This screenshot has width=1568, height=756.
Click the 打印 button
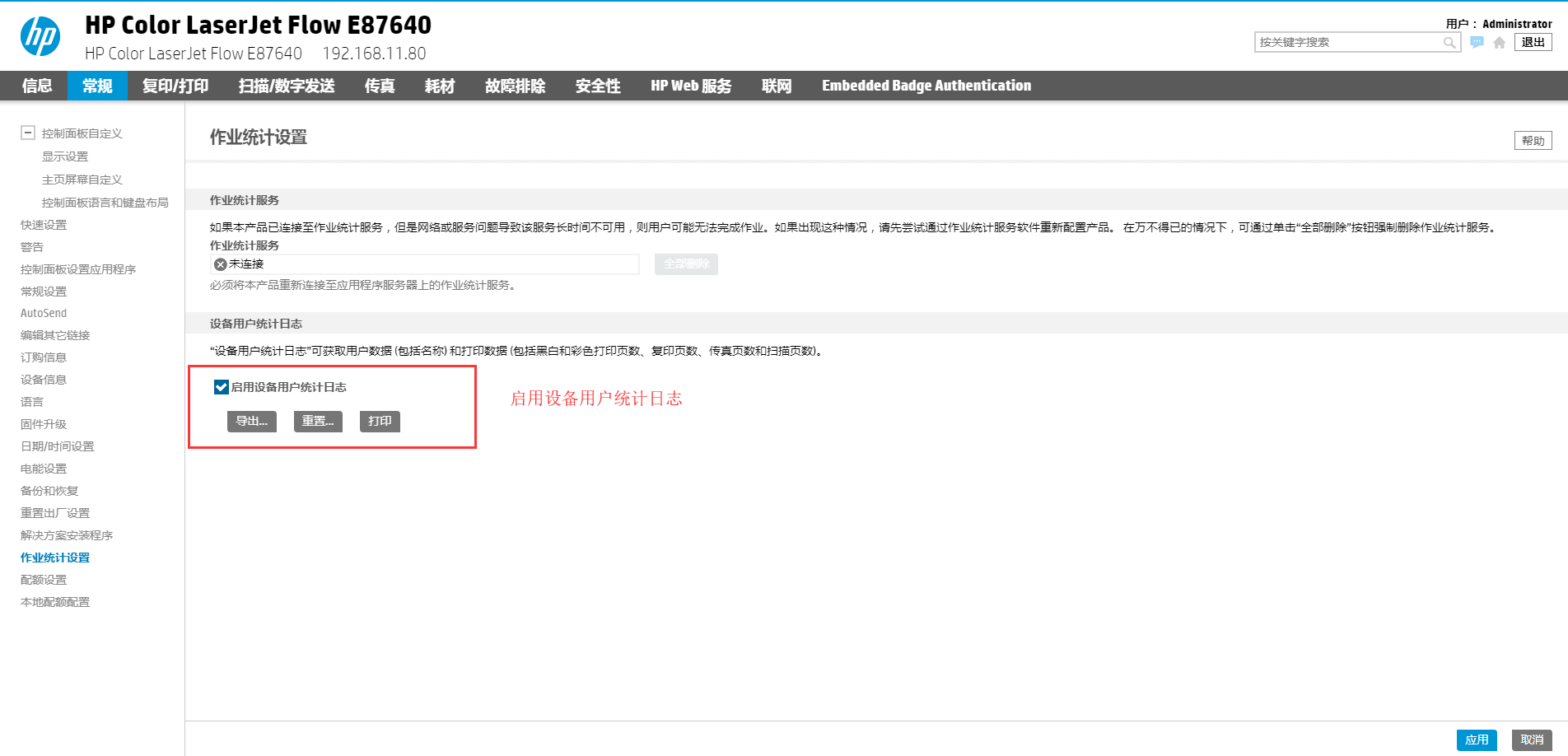pos(380,421)
